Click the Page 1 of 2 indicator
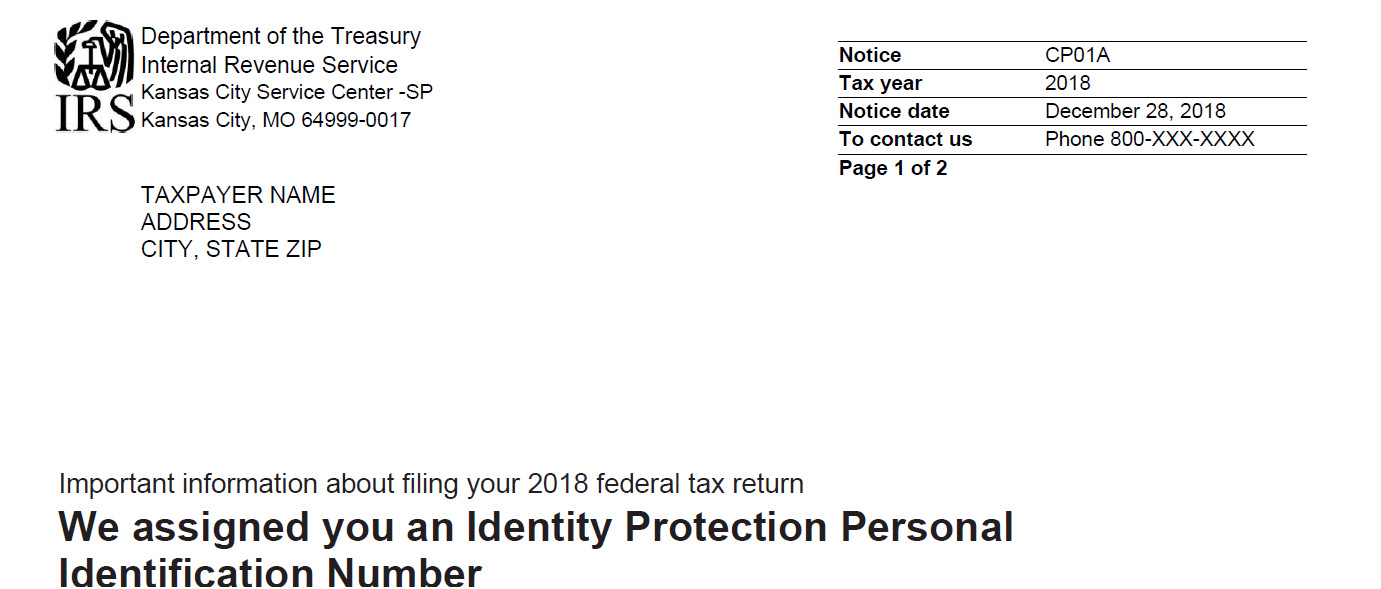This screenshot has height=589, width=1381. point(893,168)
